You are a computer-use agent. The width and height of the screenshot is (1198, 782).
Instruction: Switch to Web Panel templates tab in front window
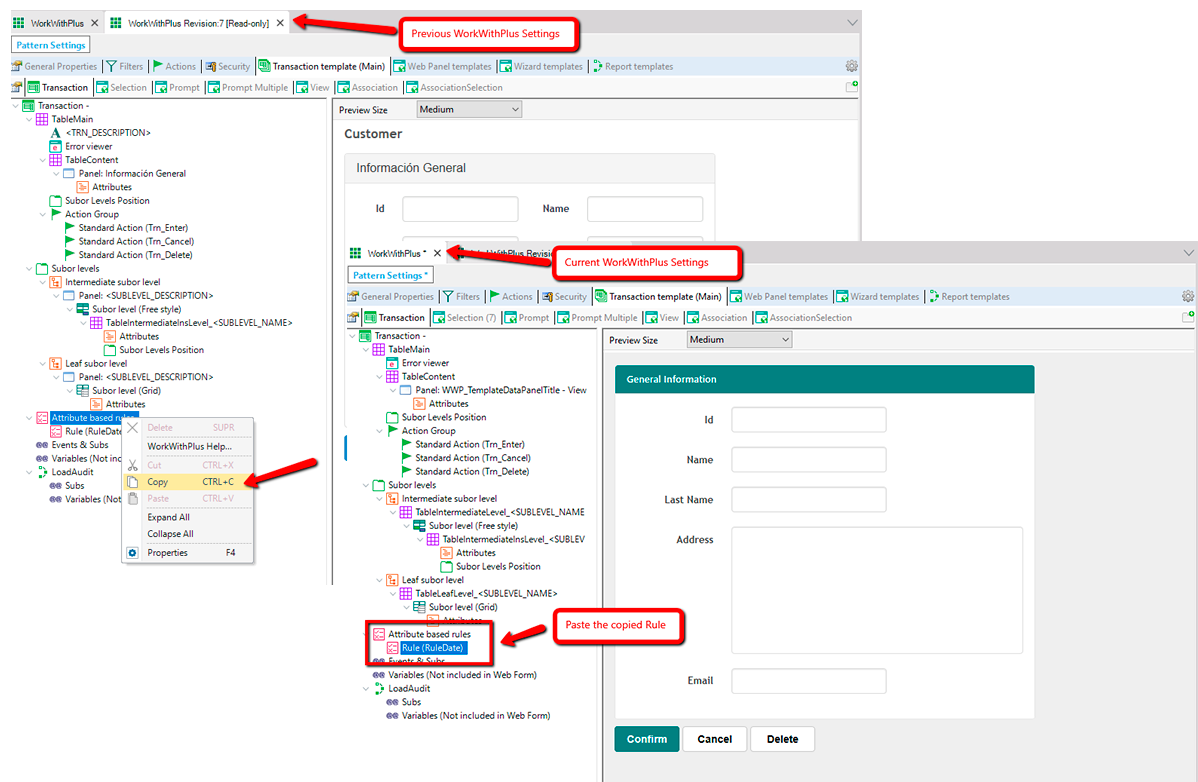pos(785,297)
